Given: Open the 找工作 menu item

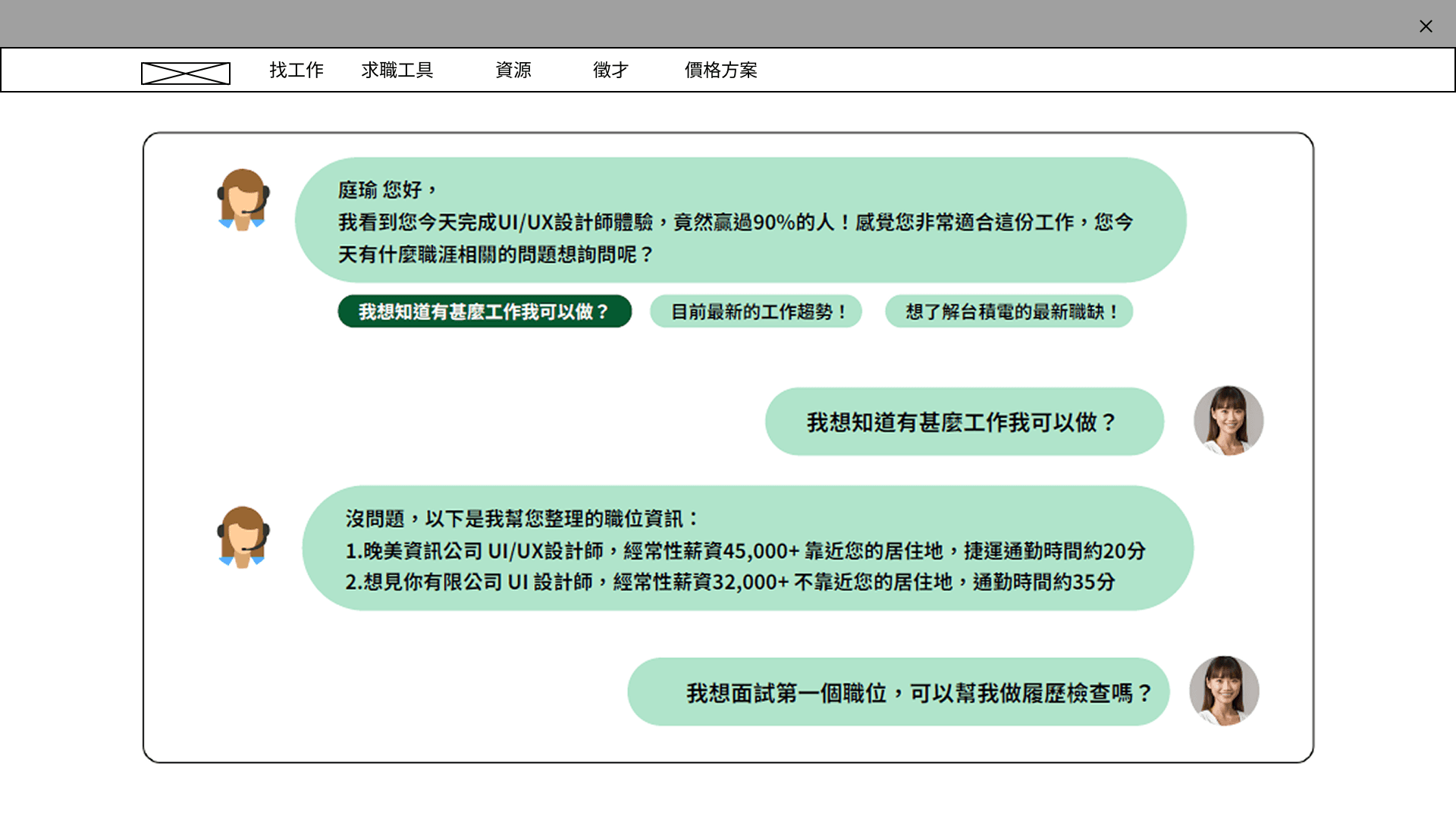Looking at the screenshot, I should [x=297, y=71].
